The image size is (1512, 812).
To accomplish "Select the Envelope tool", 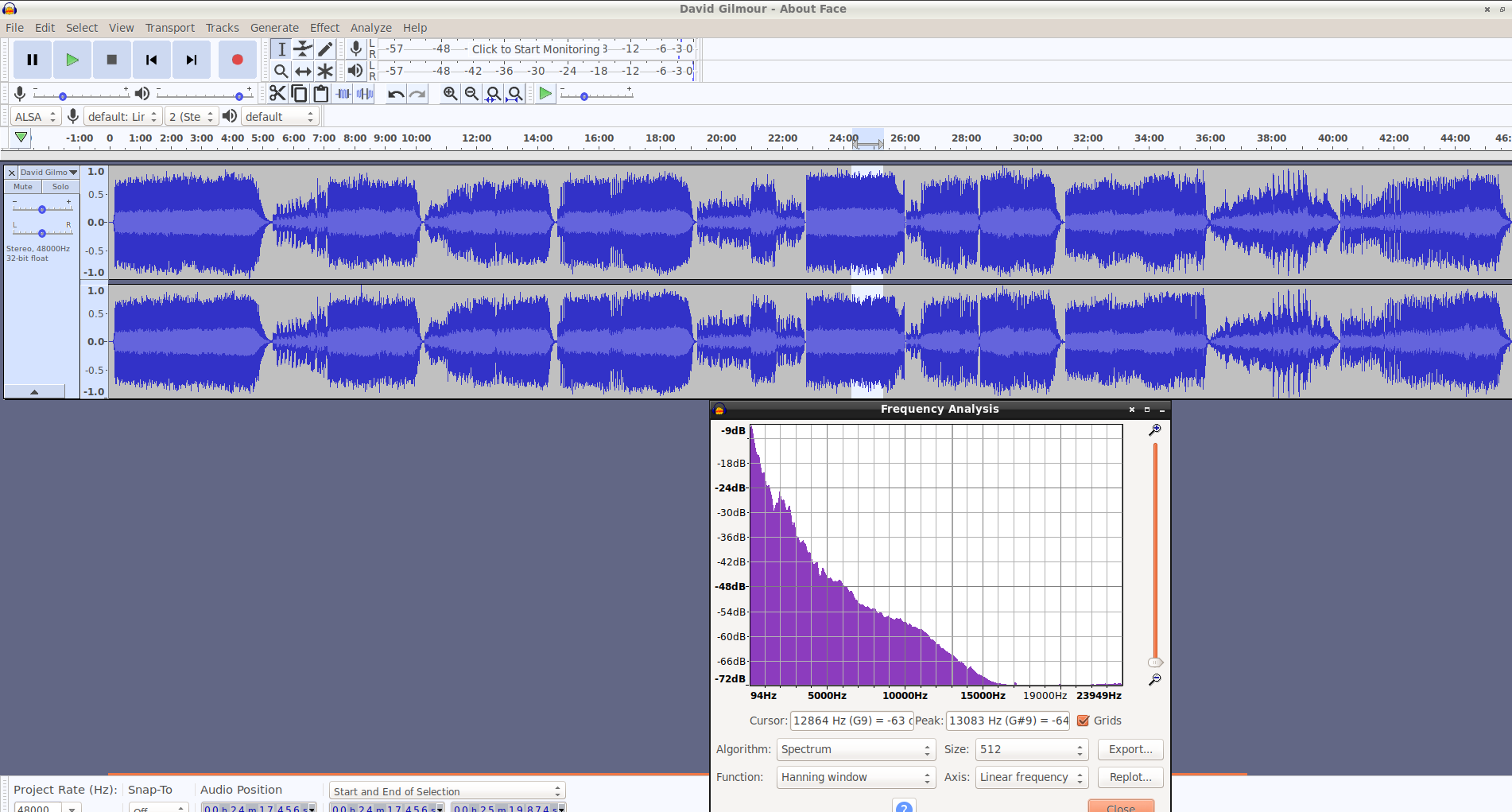I will (303, 49).
